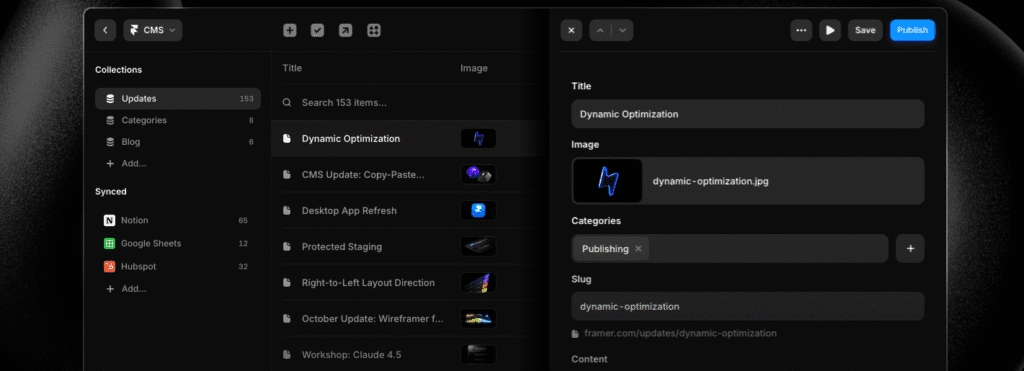This screenshot has height=371, width=1024.
Task: Go to next item with down chevron
Action: [x=622, y=30]
